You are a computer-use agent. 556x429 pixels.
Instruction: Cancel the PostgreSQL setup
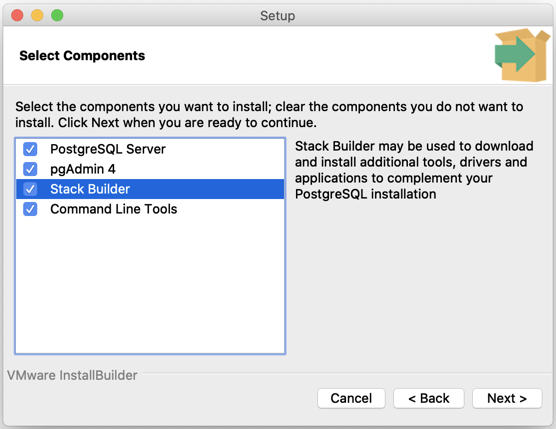tap(351, 399)
